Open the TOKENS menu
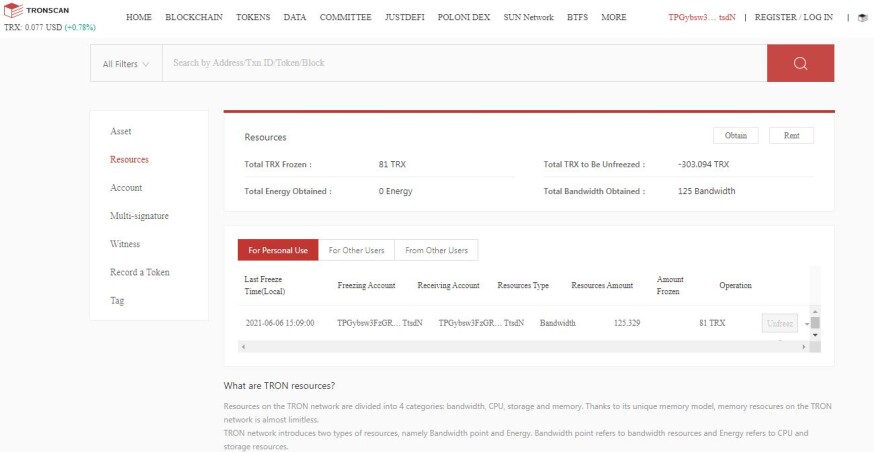The width and height of the screenshot is (874, 452). click(x=253, y=17)
